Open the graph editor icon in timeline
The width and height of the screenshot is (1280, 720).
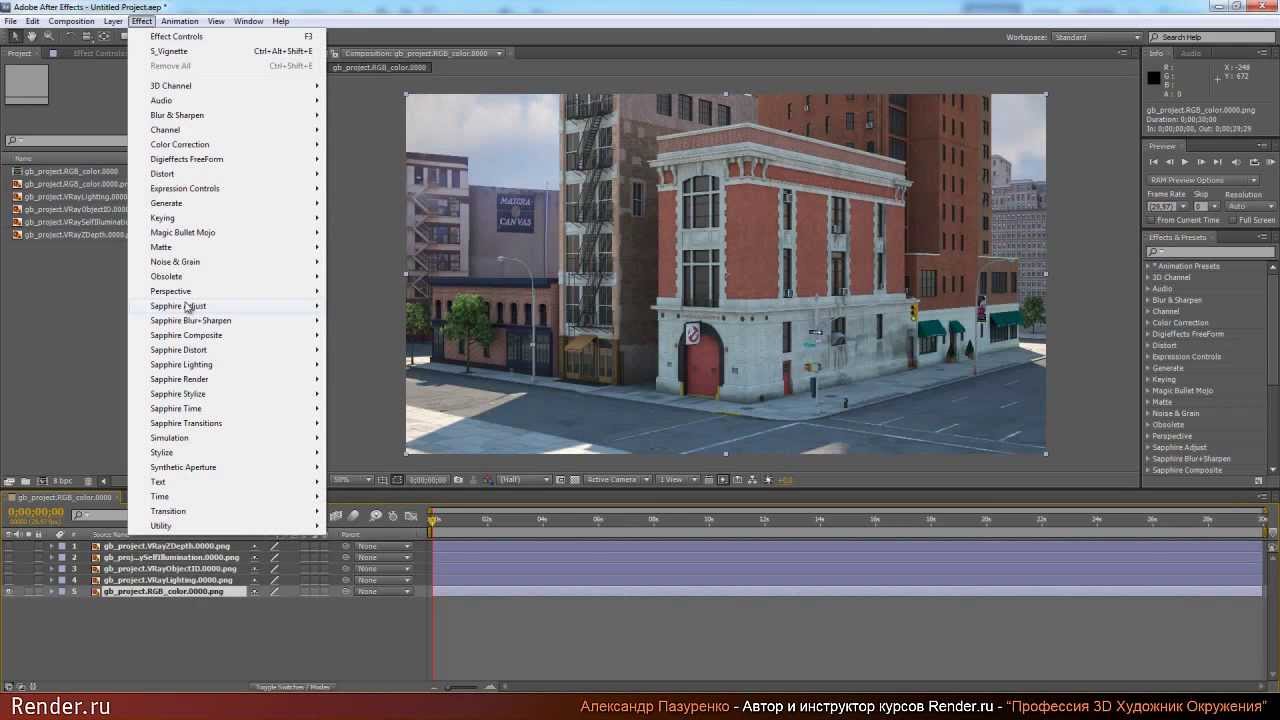(412, 516)
